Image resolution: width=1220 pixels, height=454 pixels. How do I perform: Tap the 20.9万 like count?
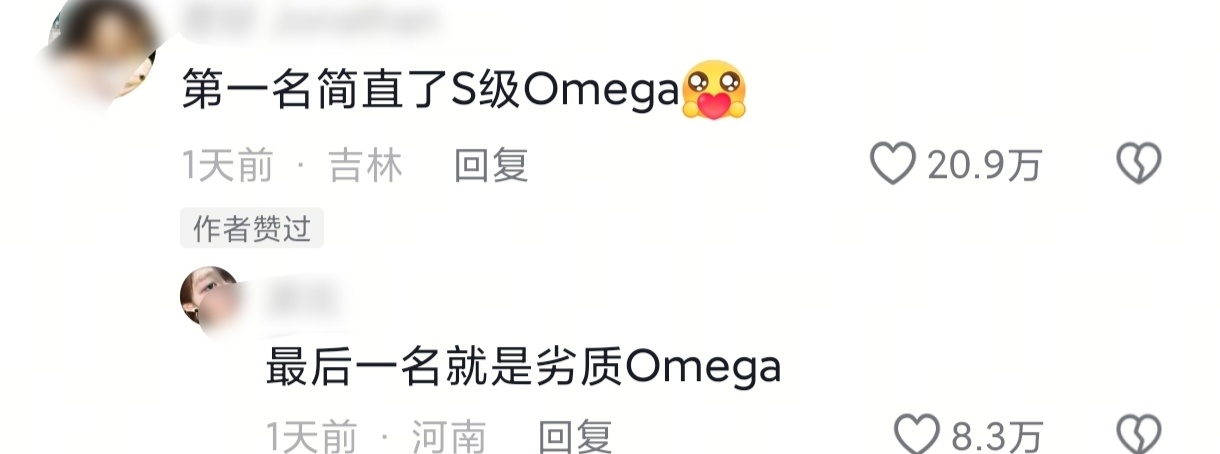tap(984, 166)
